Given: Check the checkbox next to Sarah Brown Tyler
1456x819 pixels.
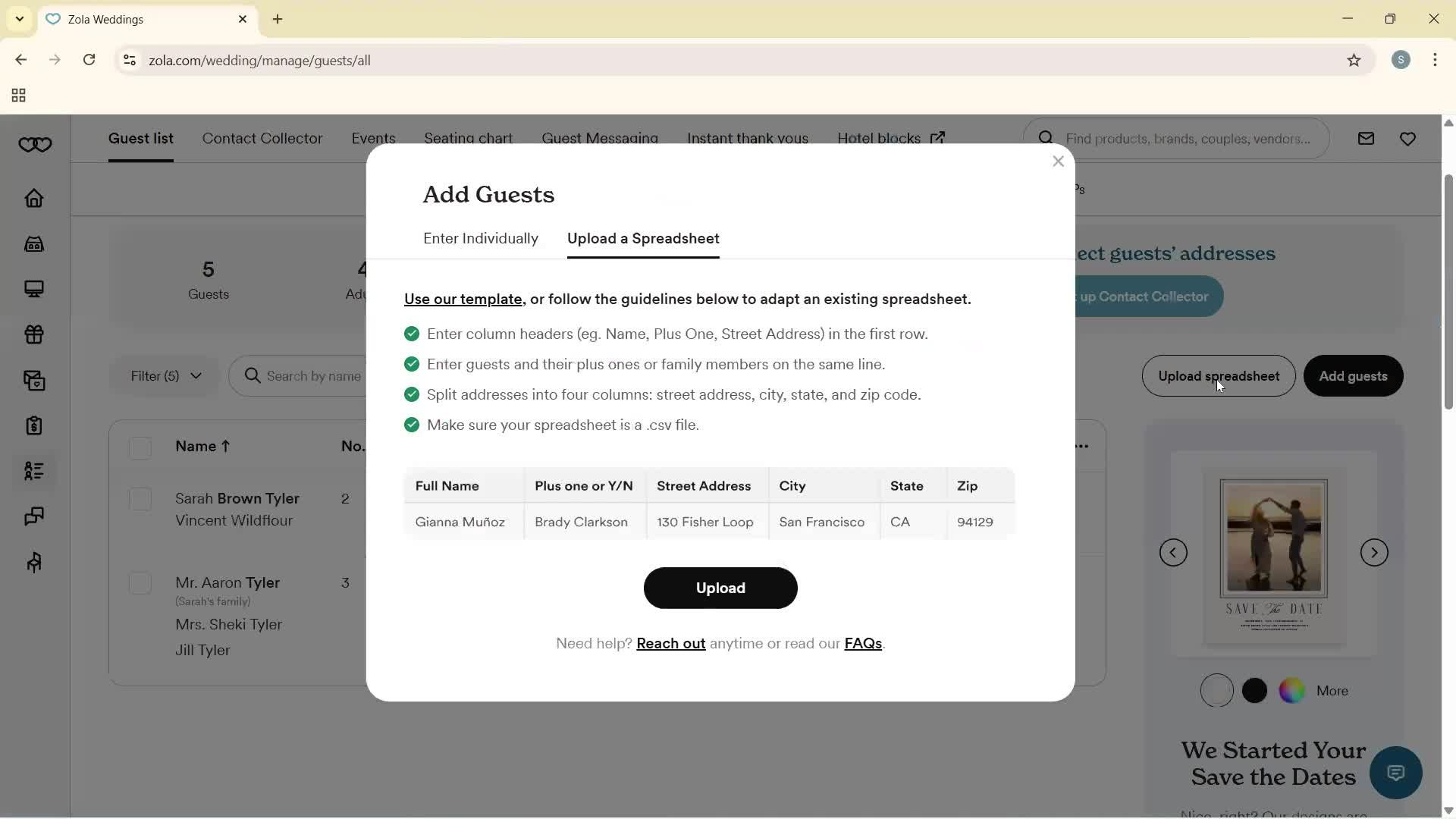Looking at the screenshot, I should (x=140, y=499).
